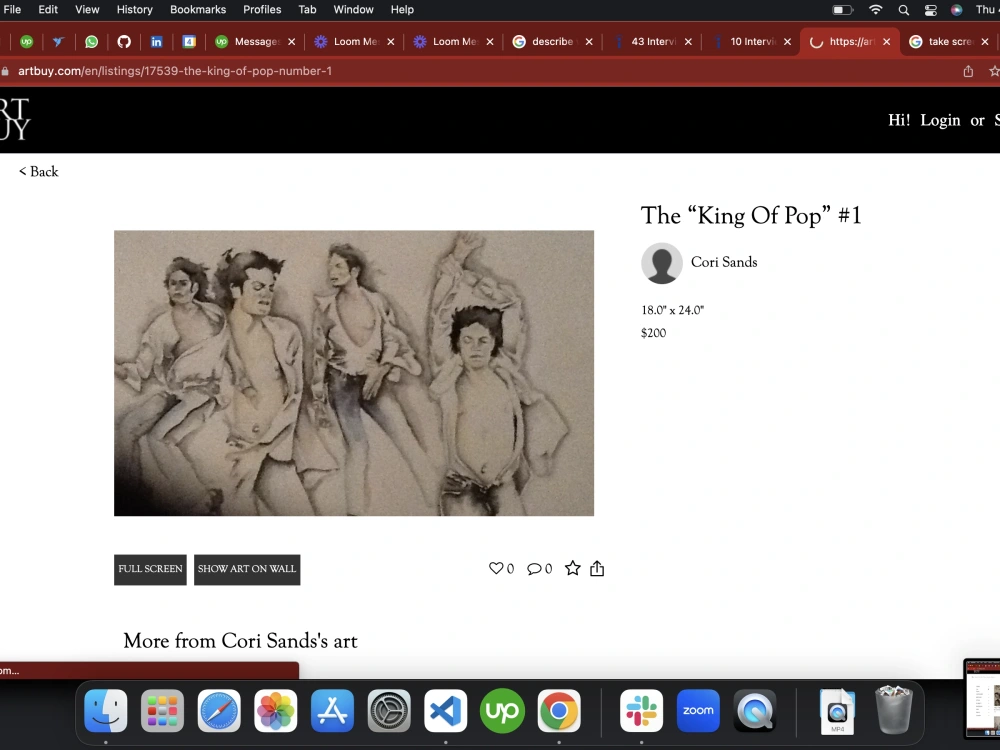Click the FULL SCREEN button
Image resolution: width=1000 pixels, height=750 pixels.
pyautogui.click(x=151, y=570)
